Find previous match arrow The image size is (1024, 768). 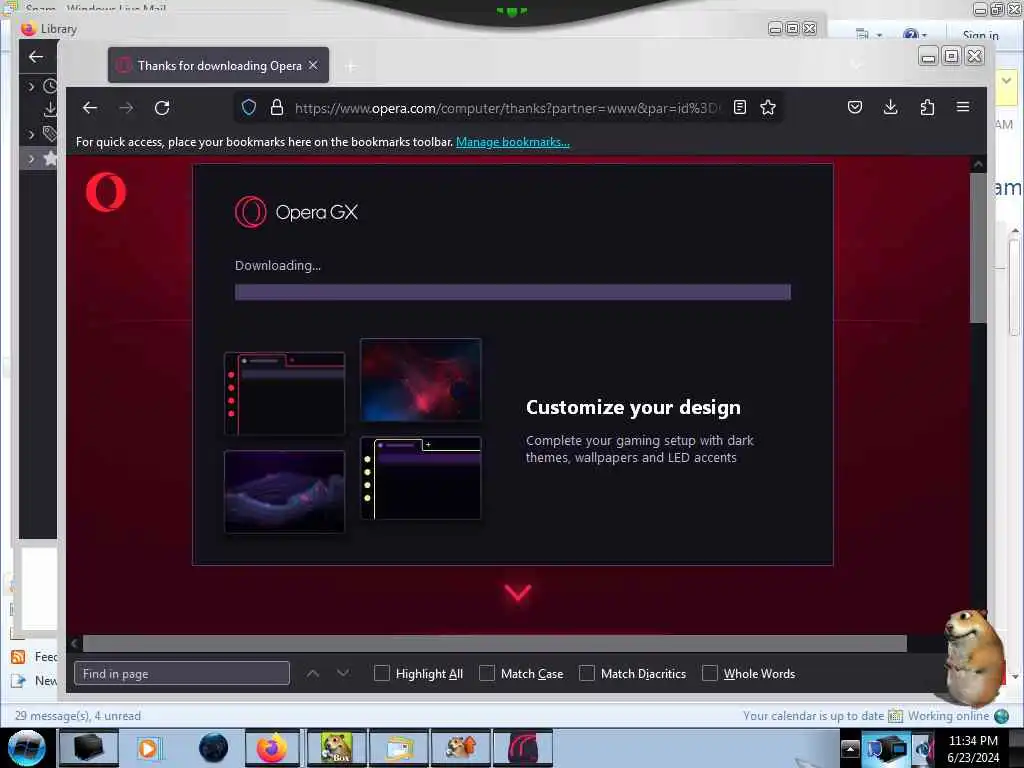click(x=313, y=673)
